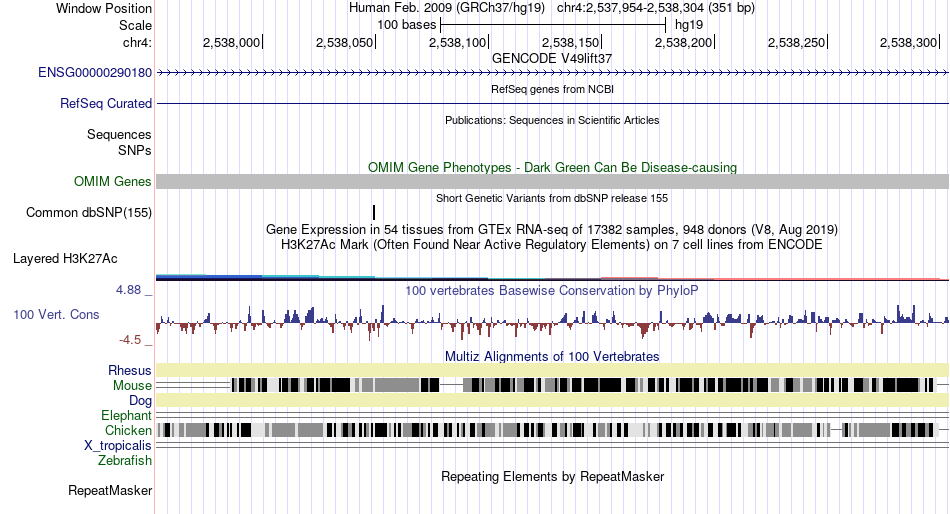Viewport: 950px width, 514px height.
Task: Select the Mouse alignment row label
Action: click(x=132, y=386)
